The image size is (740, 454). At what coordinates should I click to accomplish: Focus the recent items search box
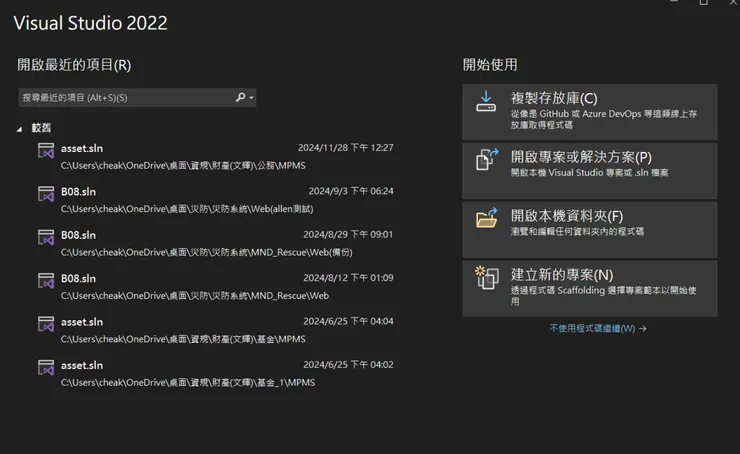(x=137, y=97)
